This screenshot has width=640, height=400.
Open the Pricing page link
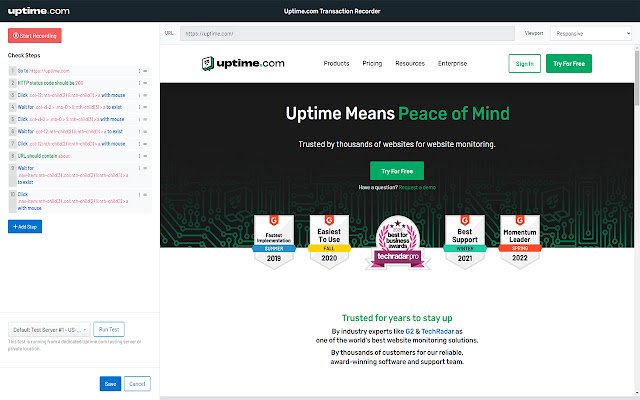pos(372,64)
